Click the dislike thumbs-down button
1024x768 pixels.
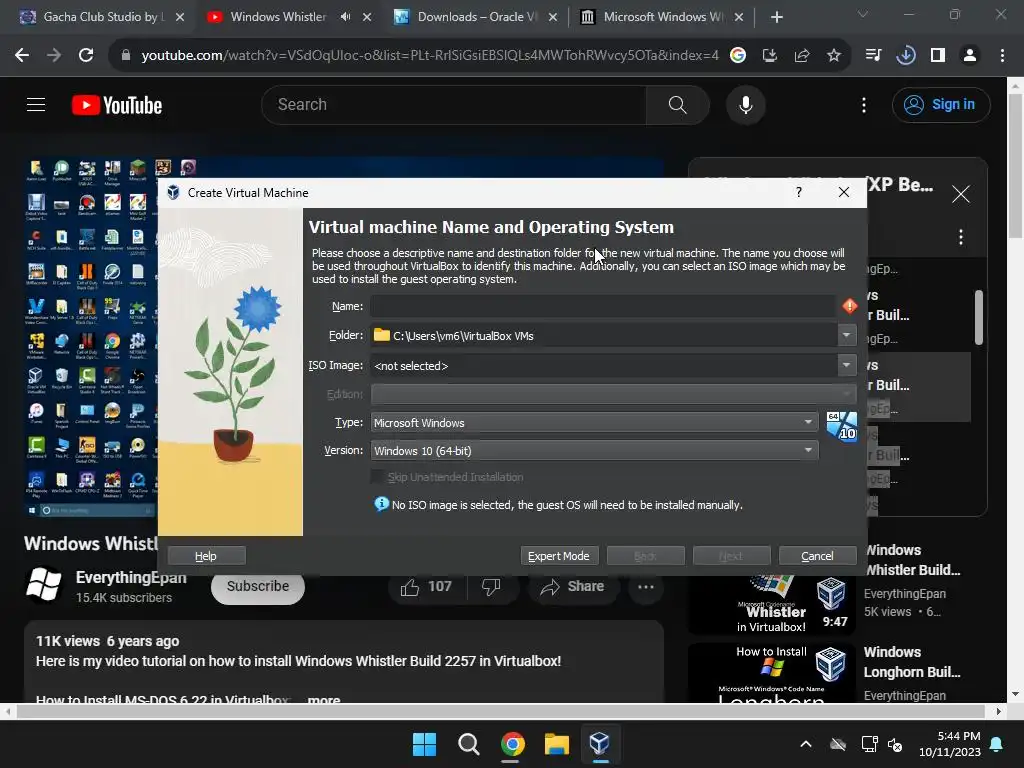click(491, 586)
